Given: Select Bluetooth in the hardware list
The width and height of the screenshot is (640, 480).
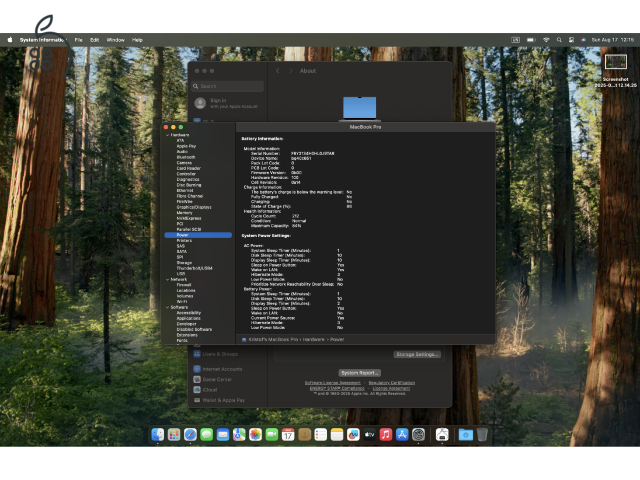Looking at the screenshot, I should 186,157.
